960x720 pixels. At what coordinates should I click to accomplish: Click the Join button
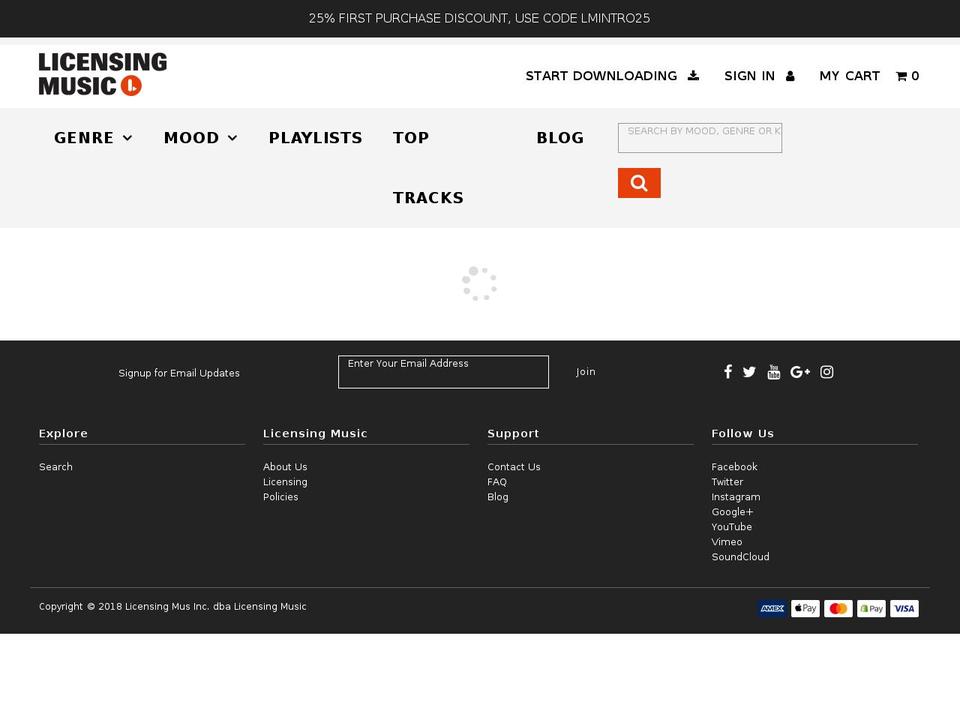585,372
